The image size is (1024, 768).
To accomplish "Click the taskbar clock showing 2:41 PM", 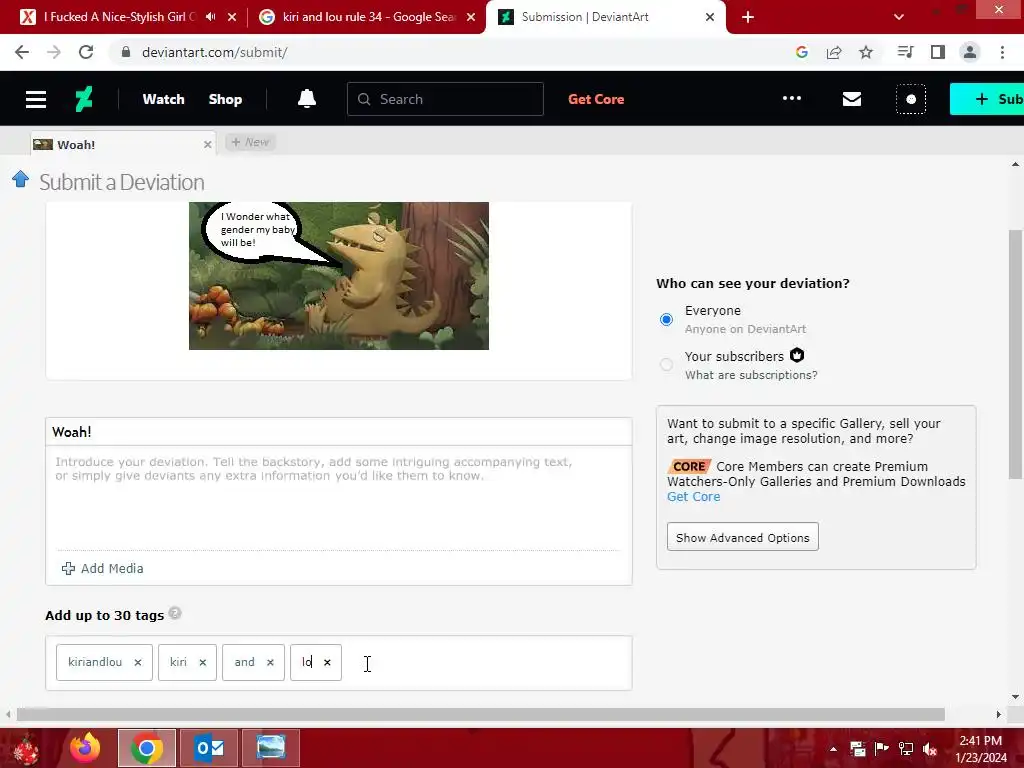I will pos(980,749).
